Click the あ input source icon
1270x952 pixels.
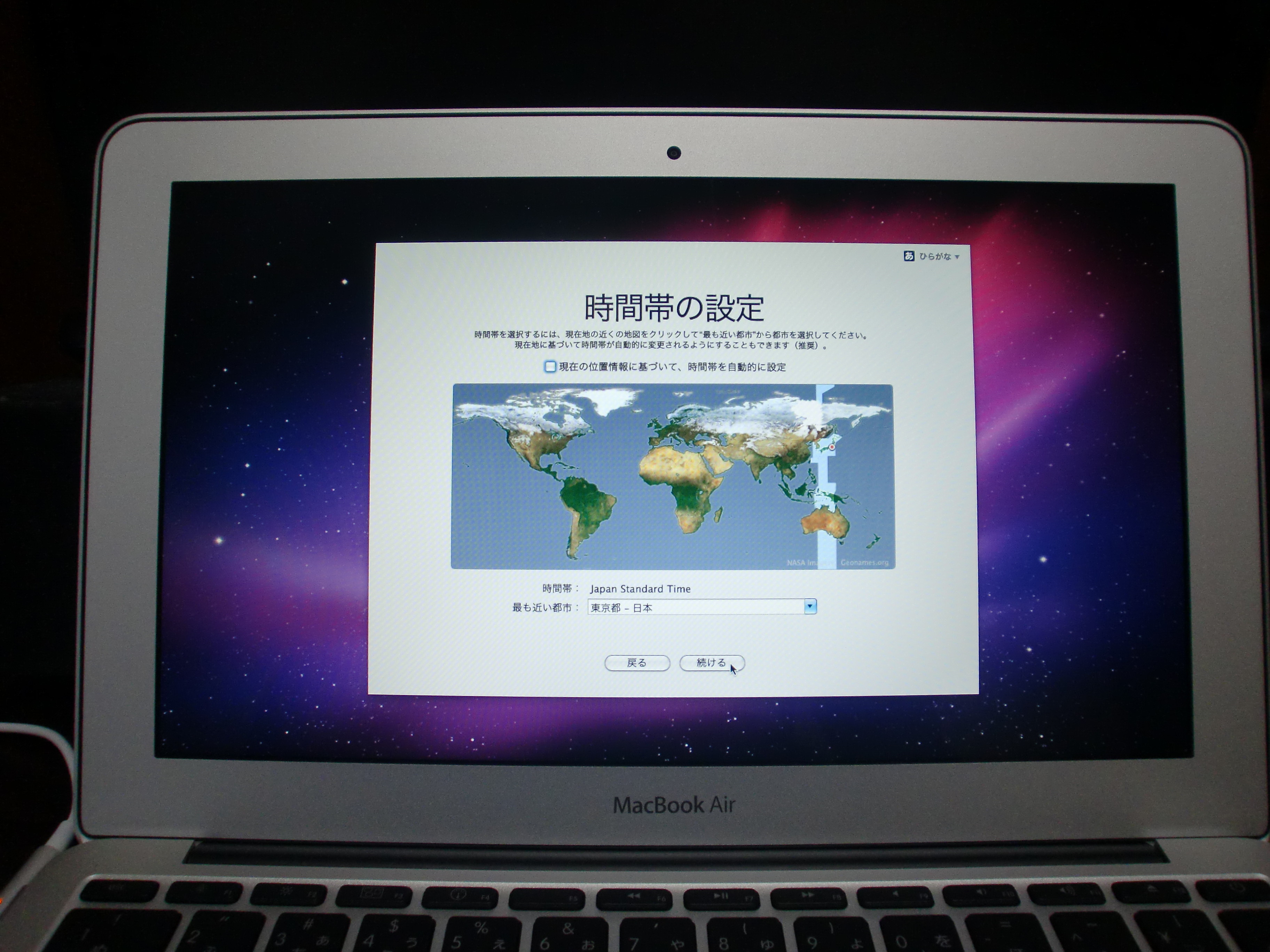[x=909, y=256]
